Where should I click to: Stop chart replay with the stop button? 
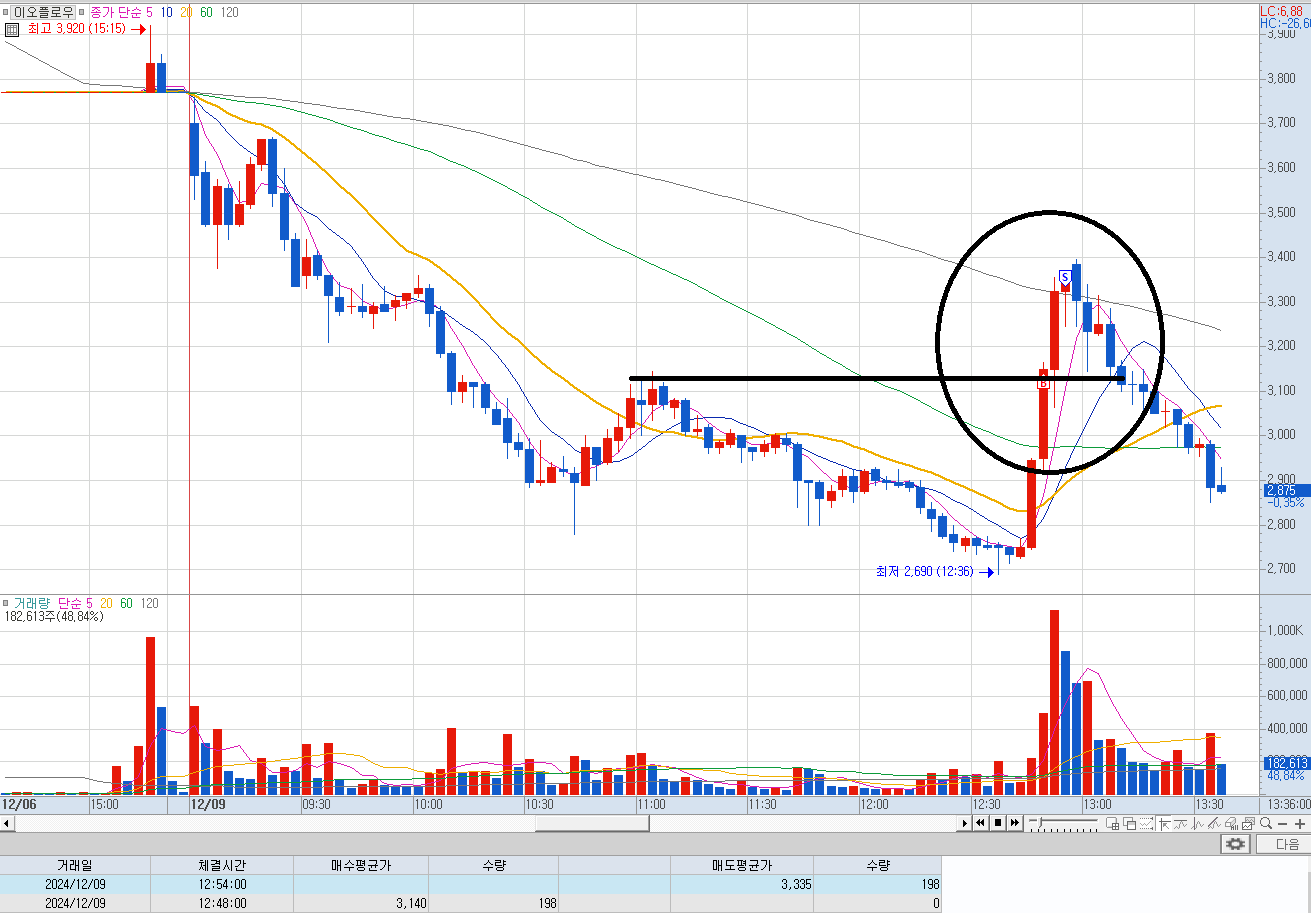click(x=998, y=823)
